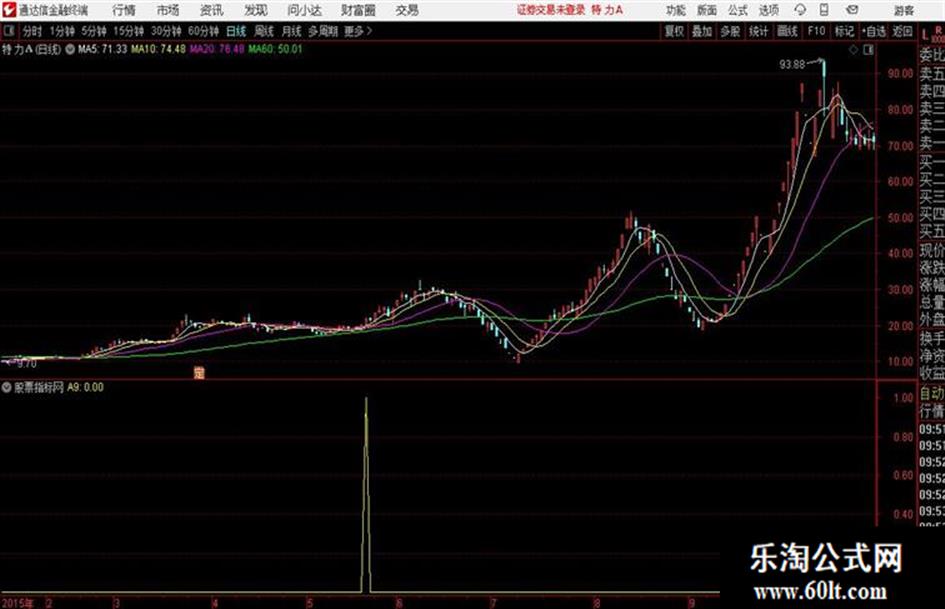Click the 多股 toolbar button
This screenshot has width=945, height=609.
(x=730, y=31)
